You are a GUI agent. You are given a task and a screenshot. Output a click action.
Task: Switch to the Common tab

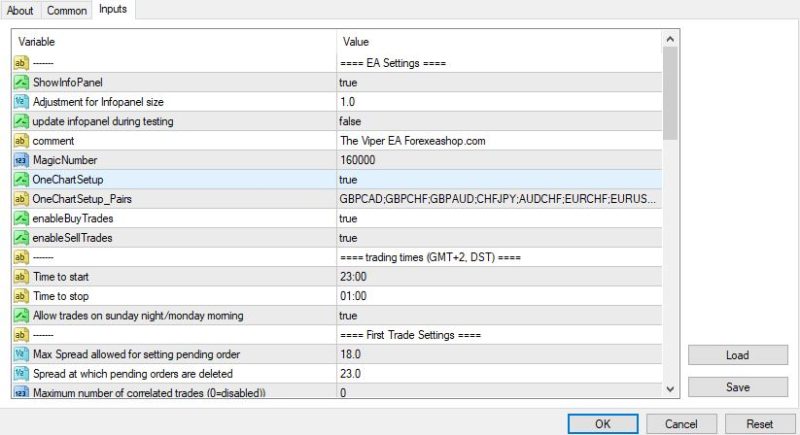point(67,10)
